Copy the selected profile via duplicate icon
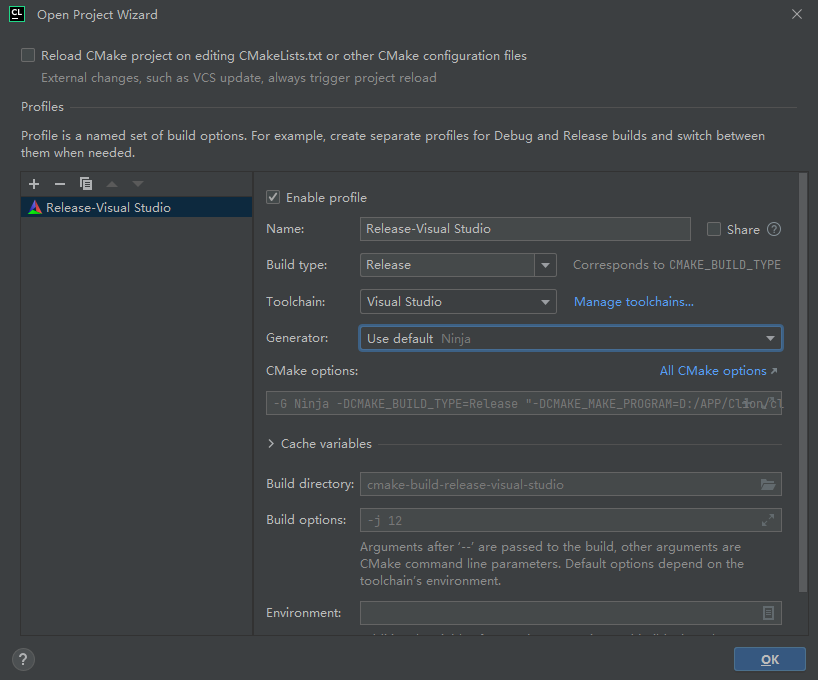Image resolution: width=818 pixels, height=680 pixels. pyautogui.click(x=86, y=184)
